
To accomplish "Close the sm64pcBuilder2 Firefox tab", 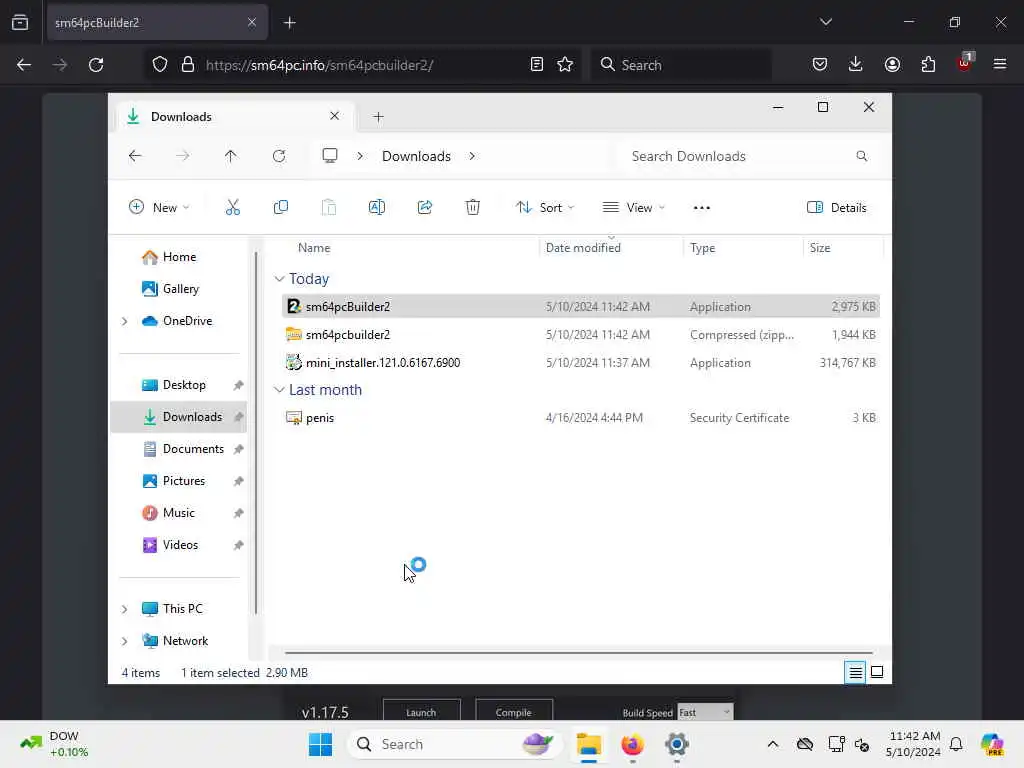I will 251,22.
